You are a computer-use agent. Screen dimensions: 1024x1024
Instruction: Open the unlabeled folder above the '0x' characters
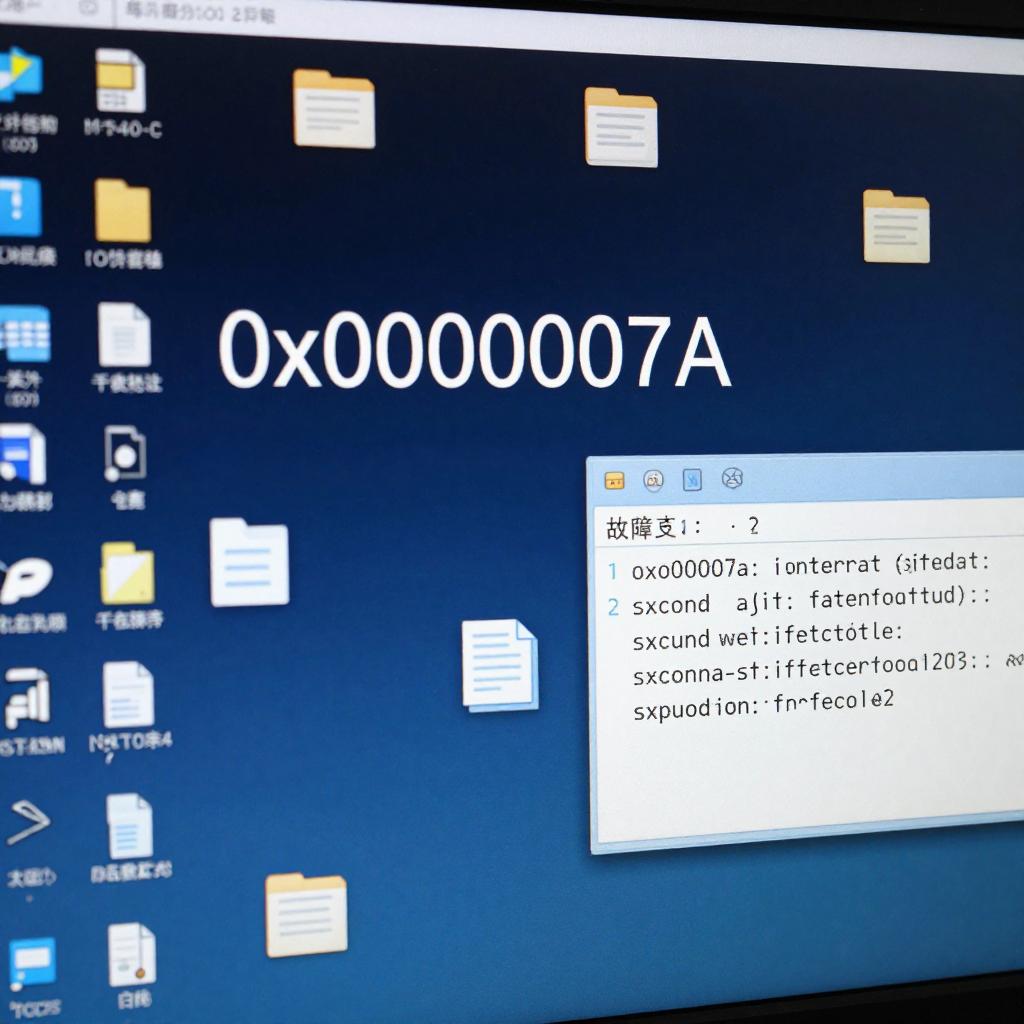tap(334, 108)
